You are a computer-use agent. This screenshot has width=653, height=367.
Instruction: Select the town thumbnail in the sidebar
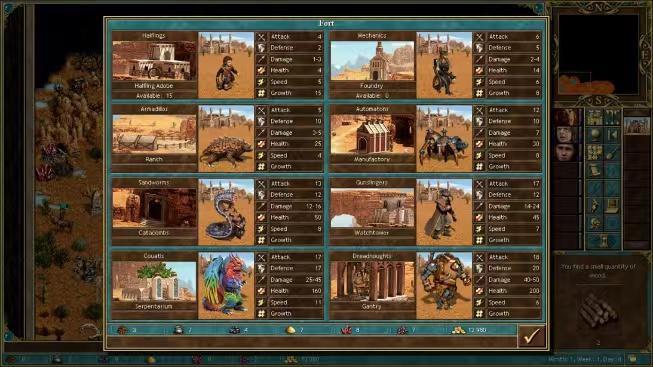click(x=637, y=125)
